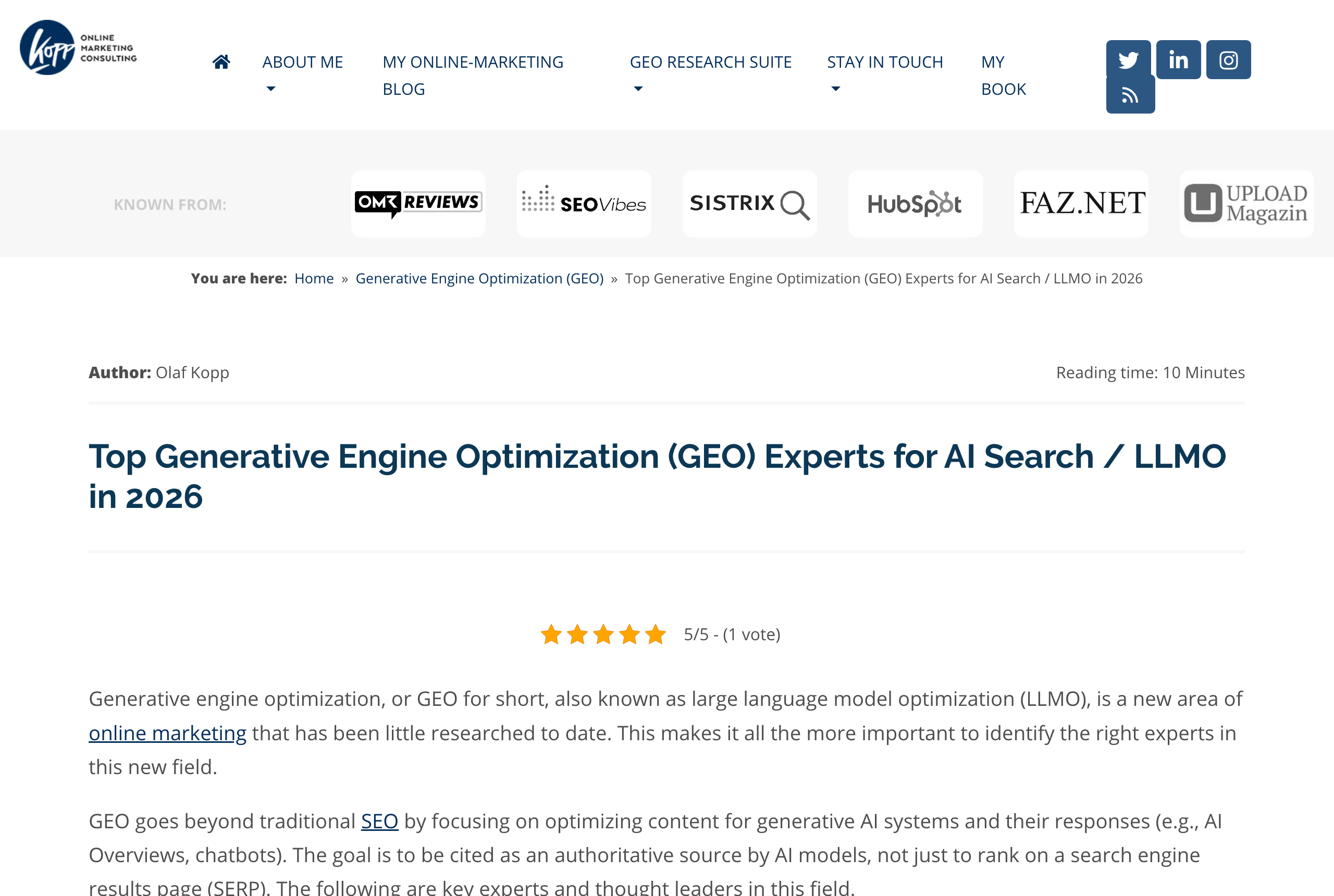Open the Instagram icon button
The image size is (1334, 896).
(x=1228, y=59)
